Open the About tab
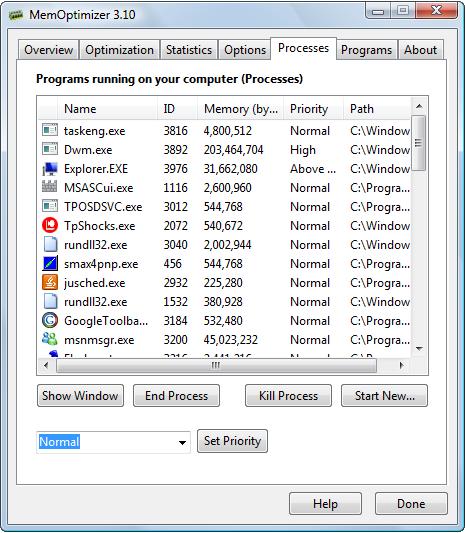 (x=420, y=50)
